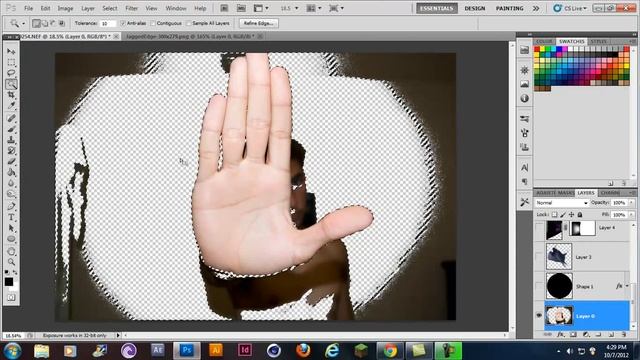
Task: Click the foreground color black swatch
Action: pos(9,282)
